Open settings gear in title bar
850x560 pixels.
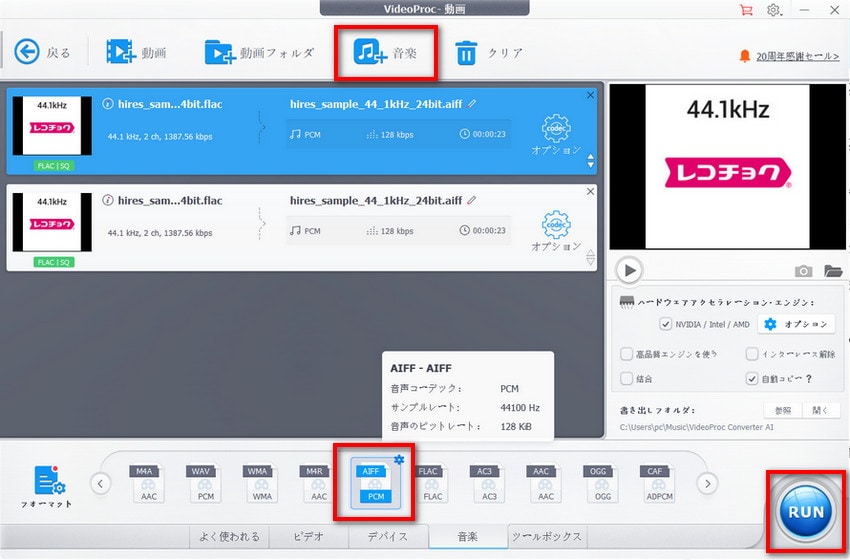(774, 10)
